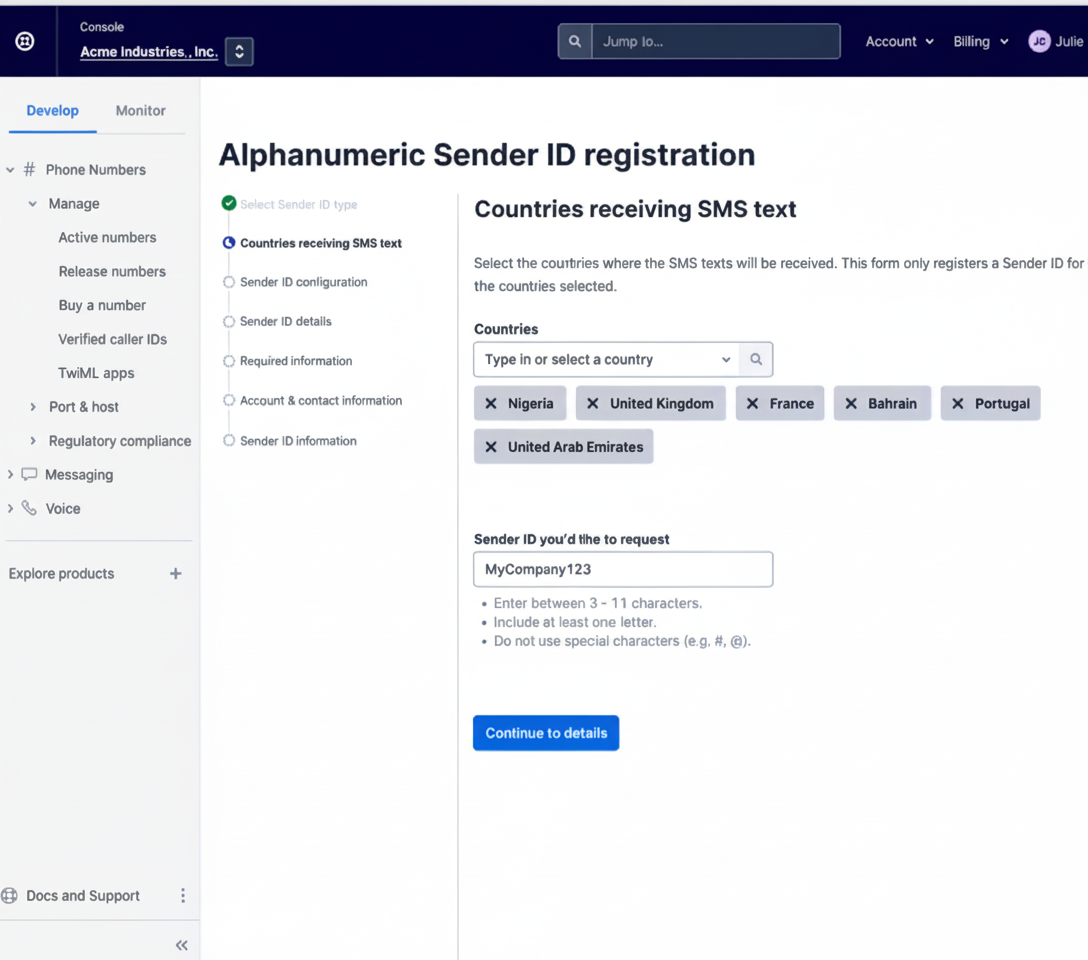Collapse the sidebar with the double-chevron icon
The height and width of the screenshot is (960, 1088).
[182, 944]
